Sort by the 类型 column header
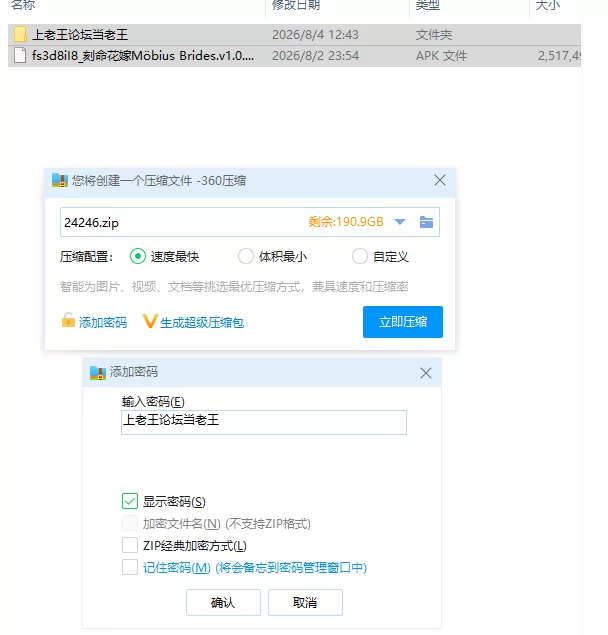The image size is (608, 635). (428, 5)
